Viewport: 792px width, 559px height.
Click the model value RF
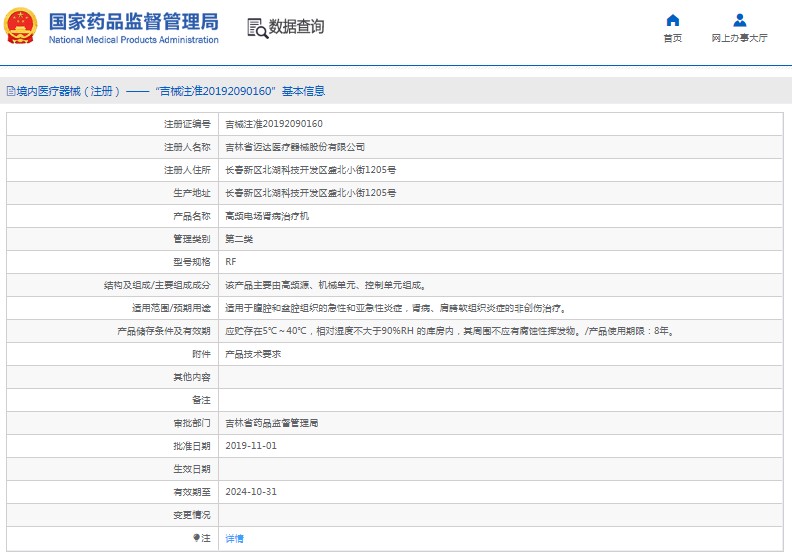[x=231, y=262]
